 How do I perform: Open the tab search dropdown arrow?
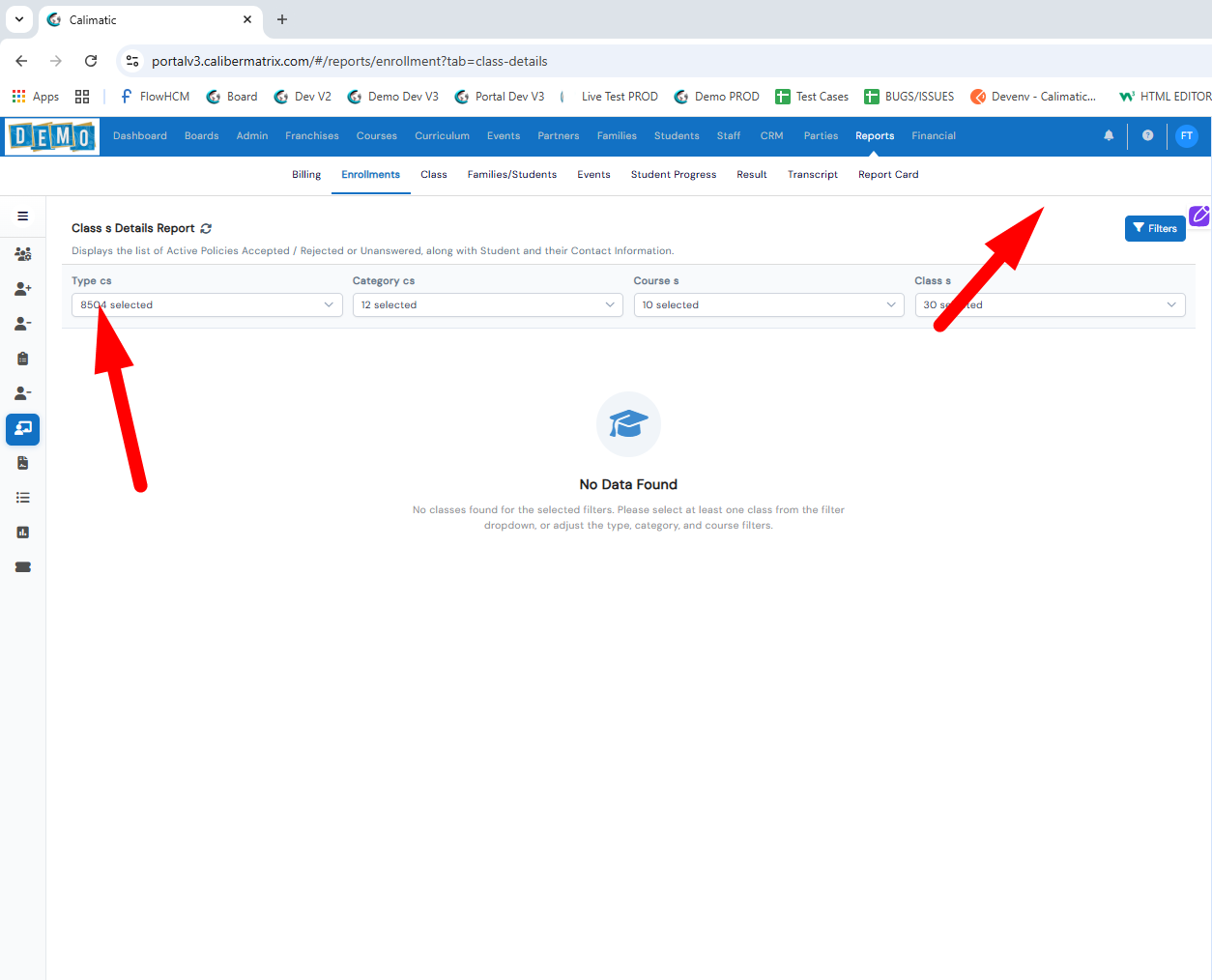19,19
